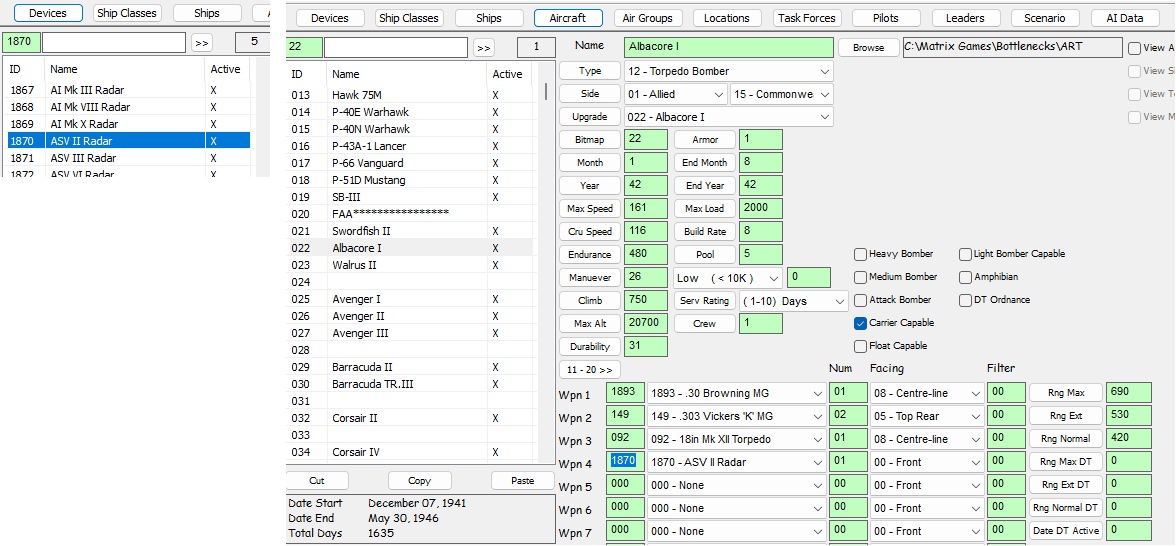This screenshot has height=546, width=1176.
Task: Click the Browse button
Action: point(868,47)
